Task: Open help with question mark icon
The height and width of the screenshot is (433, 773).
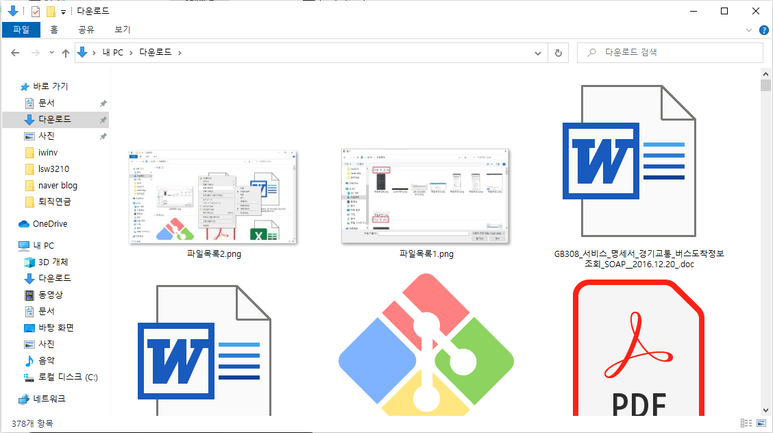Action: [x=764, y=30]
